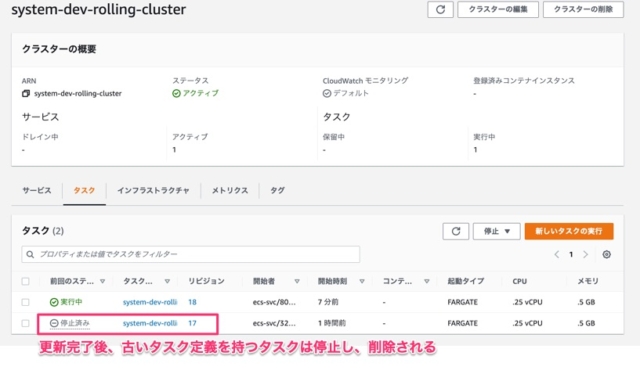Viewport: 640px width, 374px height.
Task: Open task table settings gear
Action: tap(607, 254)
